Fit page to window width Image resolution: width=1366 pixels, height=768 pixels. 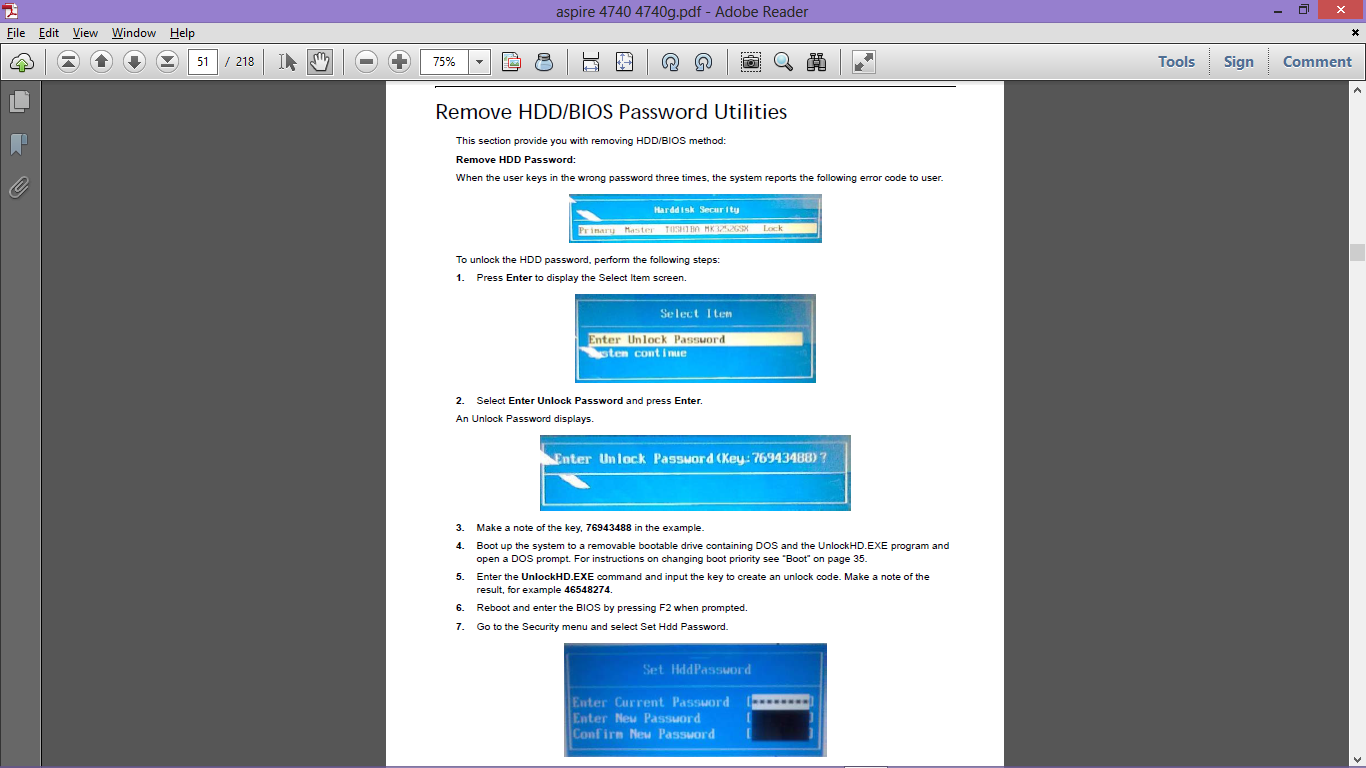click(591, 62)
